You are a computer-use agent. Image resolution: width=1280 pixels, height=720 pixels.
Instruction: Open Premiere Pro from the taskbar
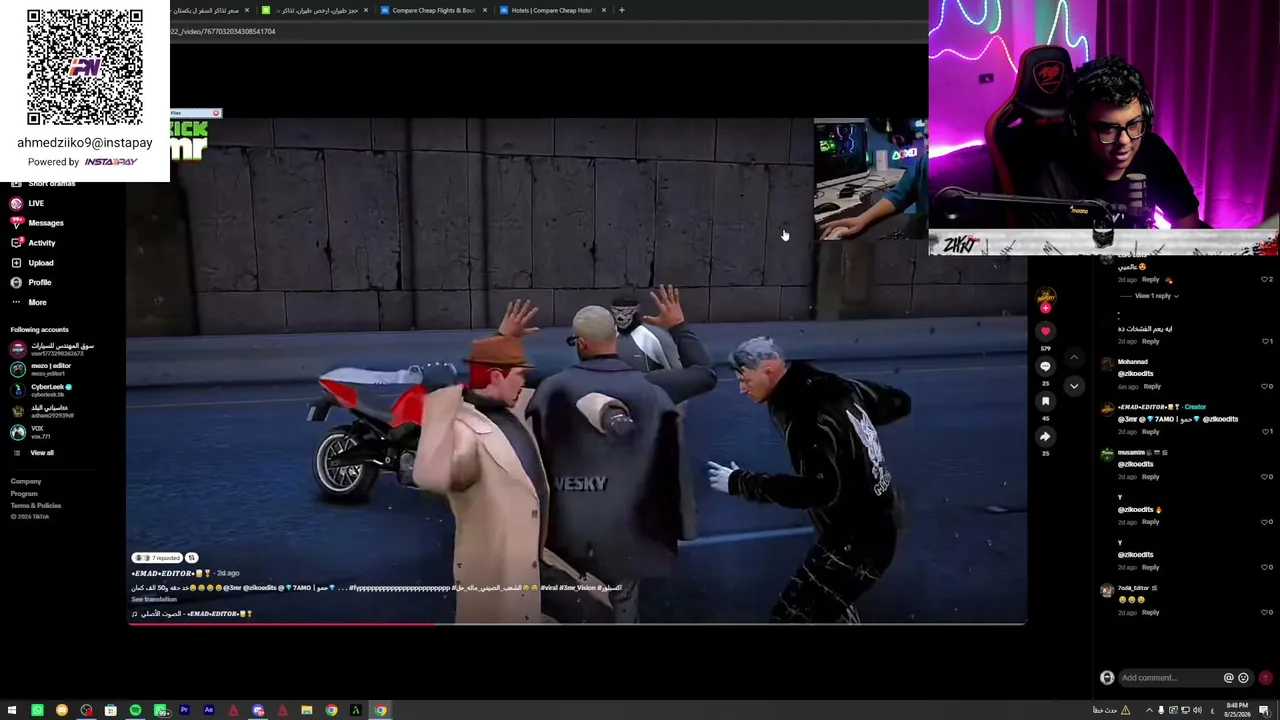(x=184, y=710)
